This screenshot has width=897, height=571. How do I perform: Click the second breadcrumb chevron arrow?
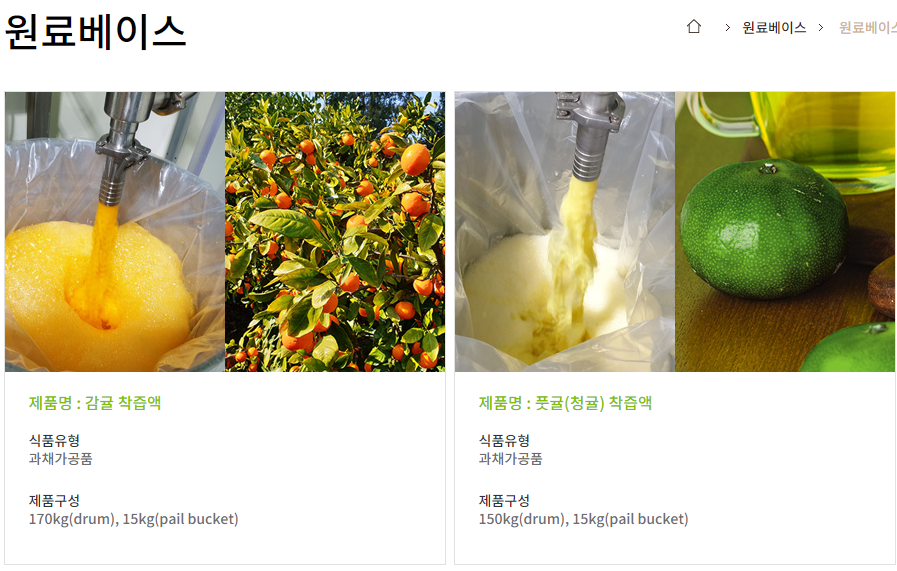tap(821, 27)
